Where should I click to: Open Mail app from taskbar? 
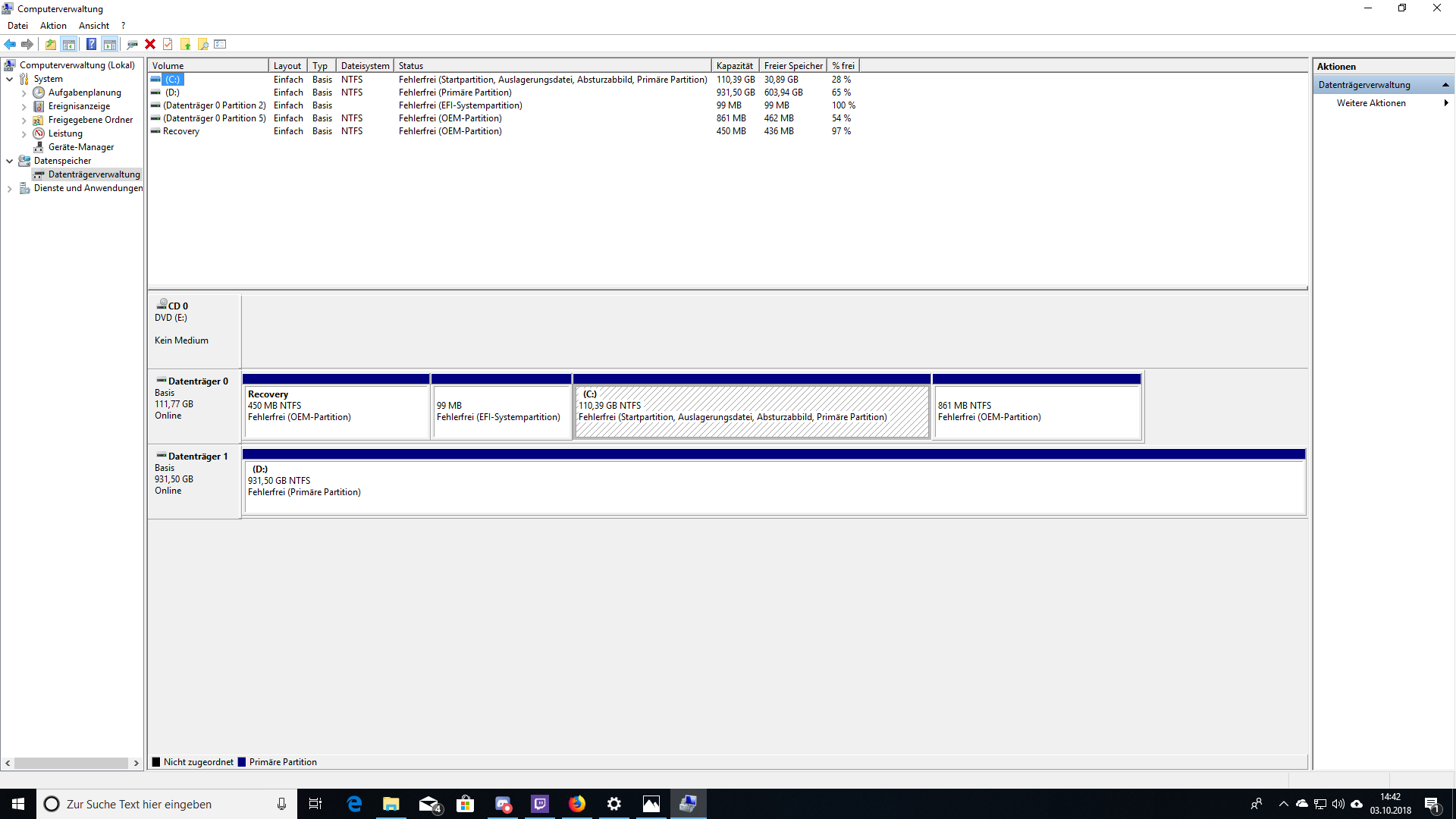click(x=428, y=804)
